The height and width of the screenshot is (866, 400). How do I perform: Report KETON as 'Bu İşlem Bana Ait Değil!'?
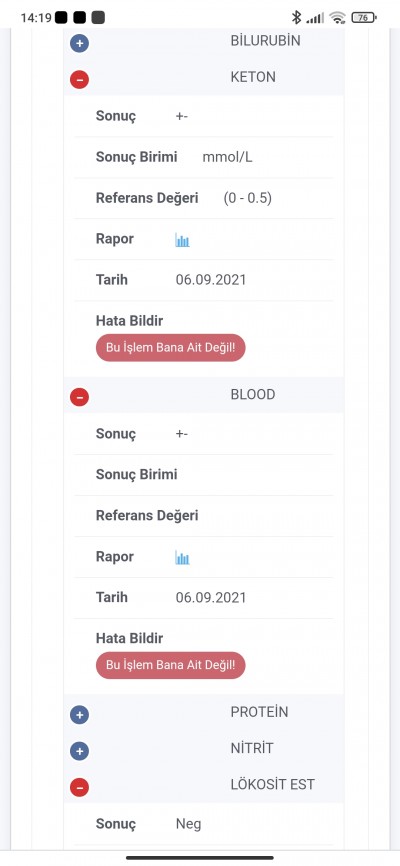click(x=170, y=348)
